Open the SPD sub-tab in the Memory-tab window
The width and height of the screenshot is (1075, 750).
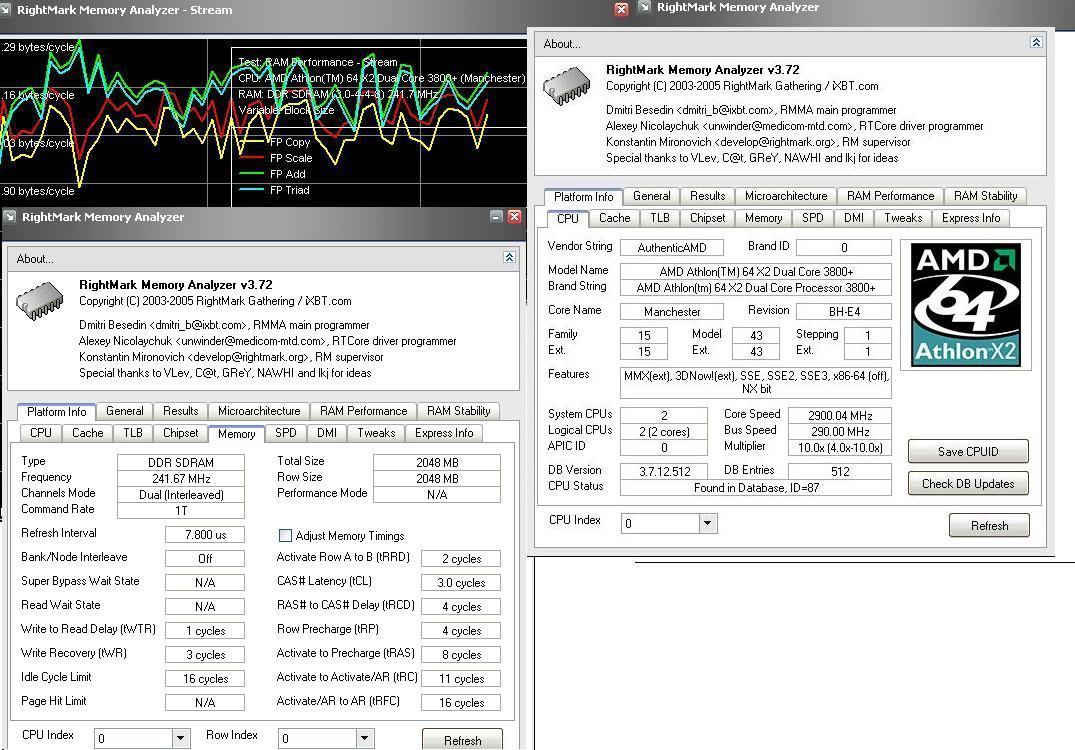click(286, 433)
